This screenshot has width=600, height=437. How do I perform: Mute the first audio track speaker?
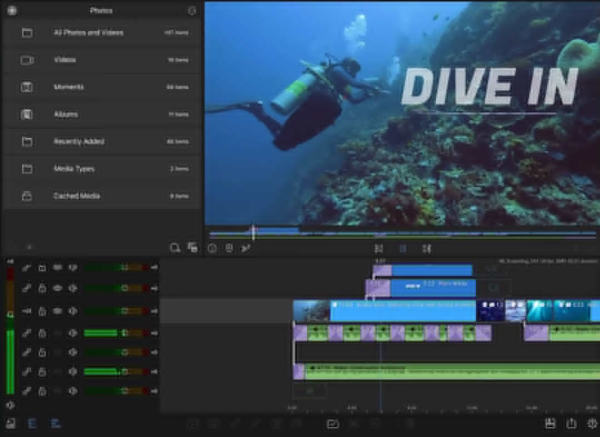pyautogui.click(x=73, y=333)
